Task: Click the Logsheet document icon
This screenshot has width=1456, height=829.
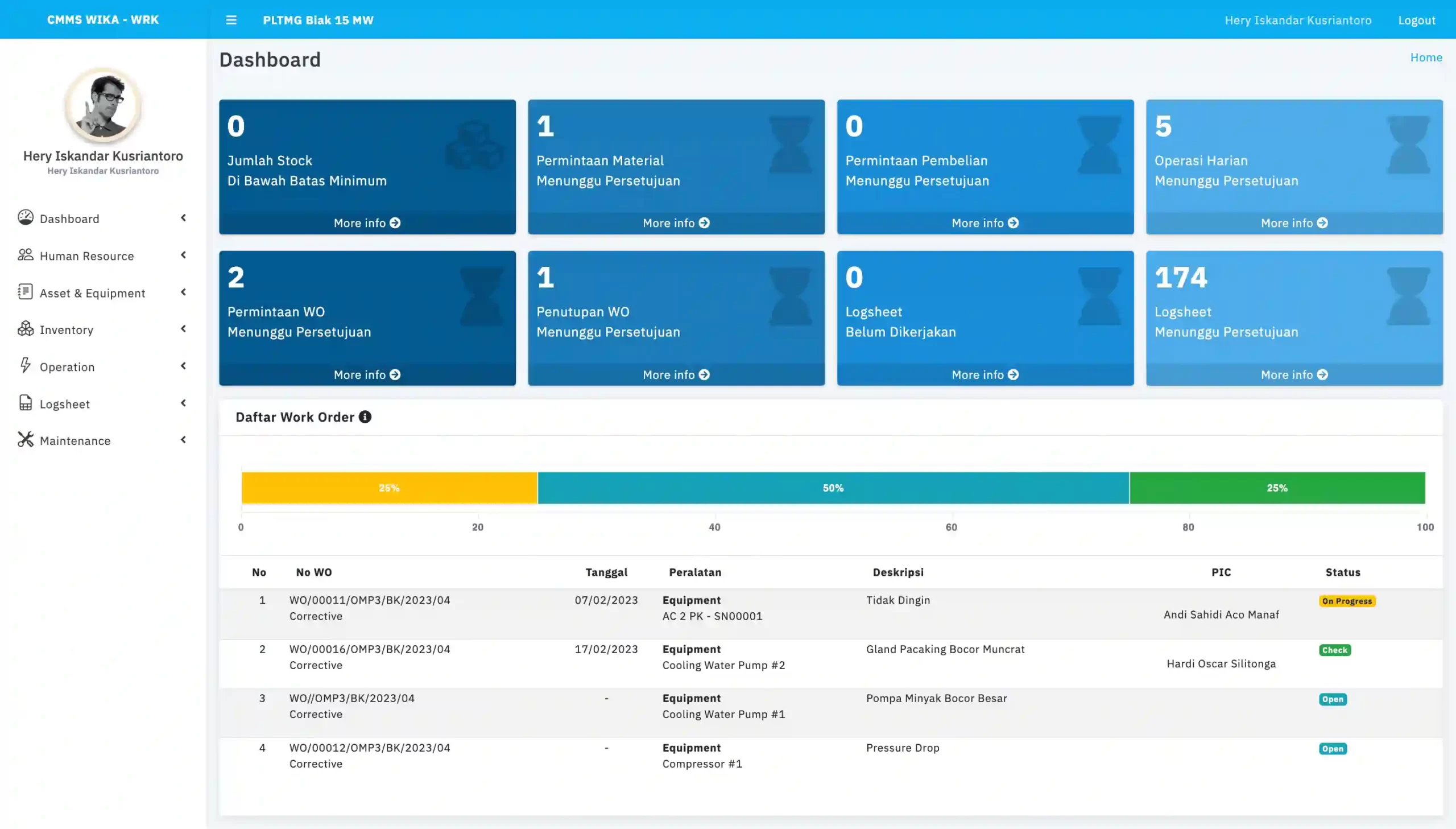Action: tap(25, 402)
